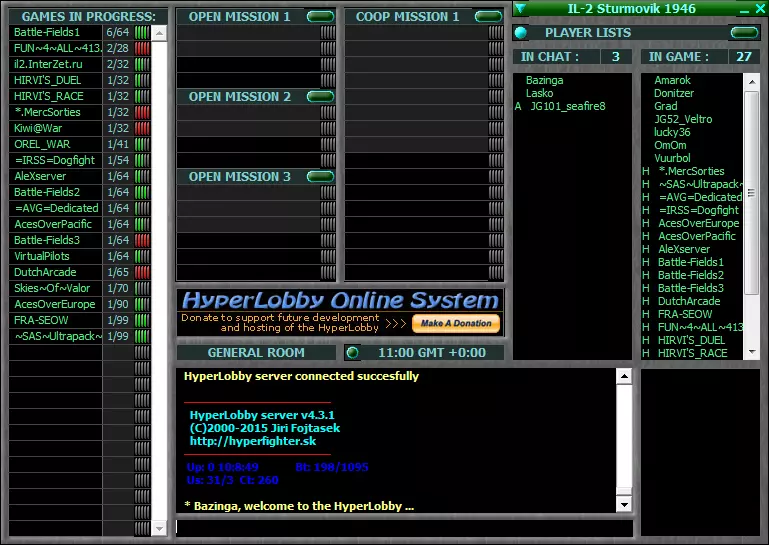
Task: Select the HIRVI'S_RACE game in progress
Action: click(79, 96)
